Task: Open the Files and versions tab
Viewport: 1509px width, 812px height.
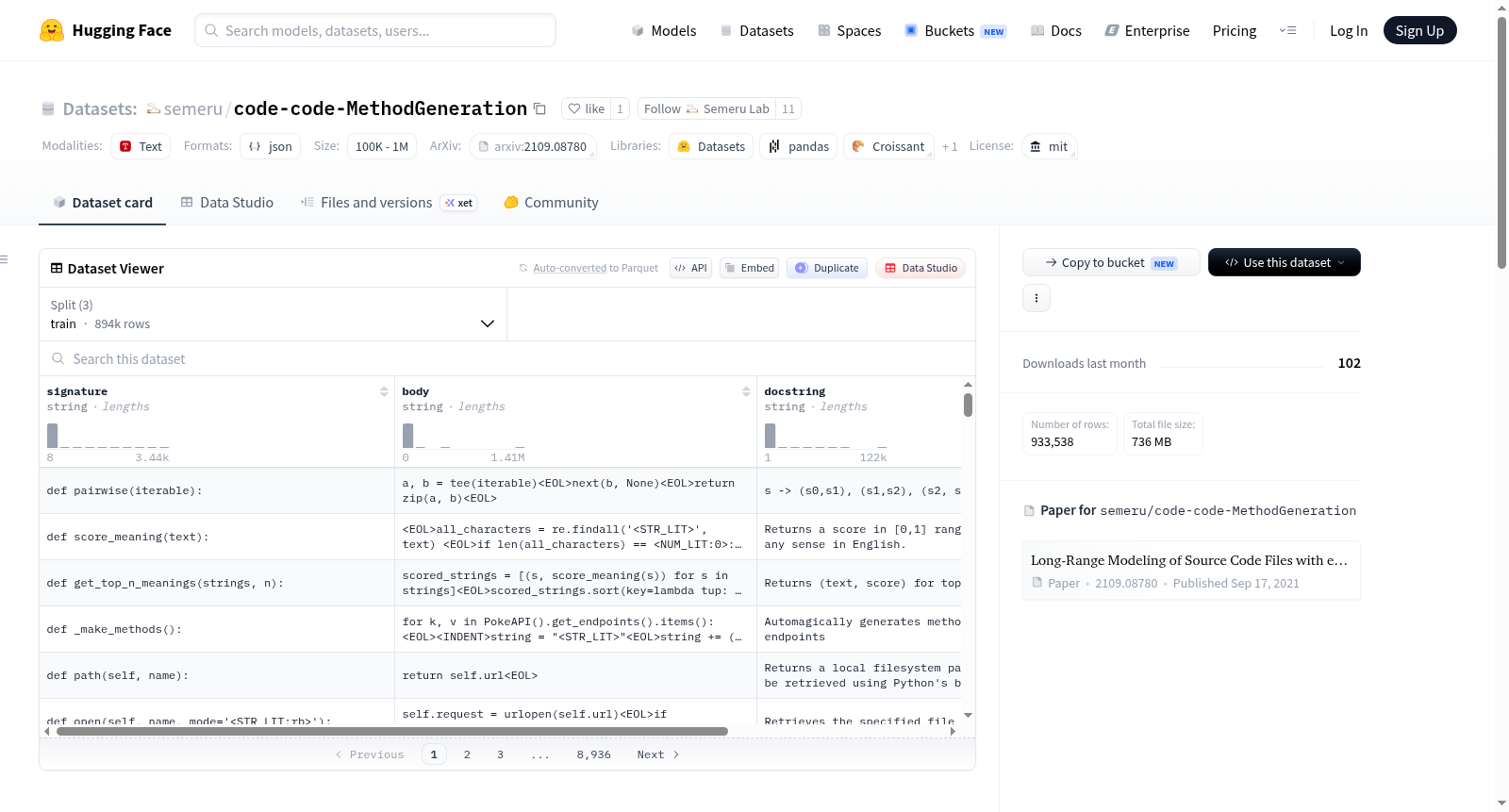Action: click(x=389, y=203)
